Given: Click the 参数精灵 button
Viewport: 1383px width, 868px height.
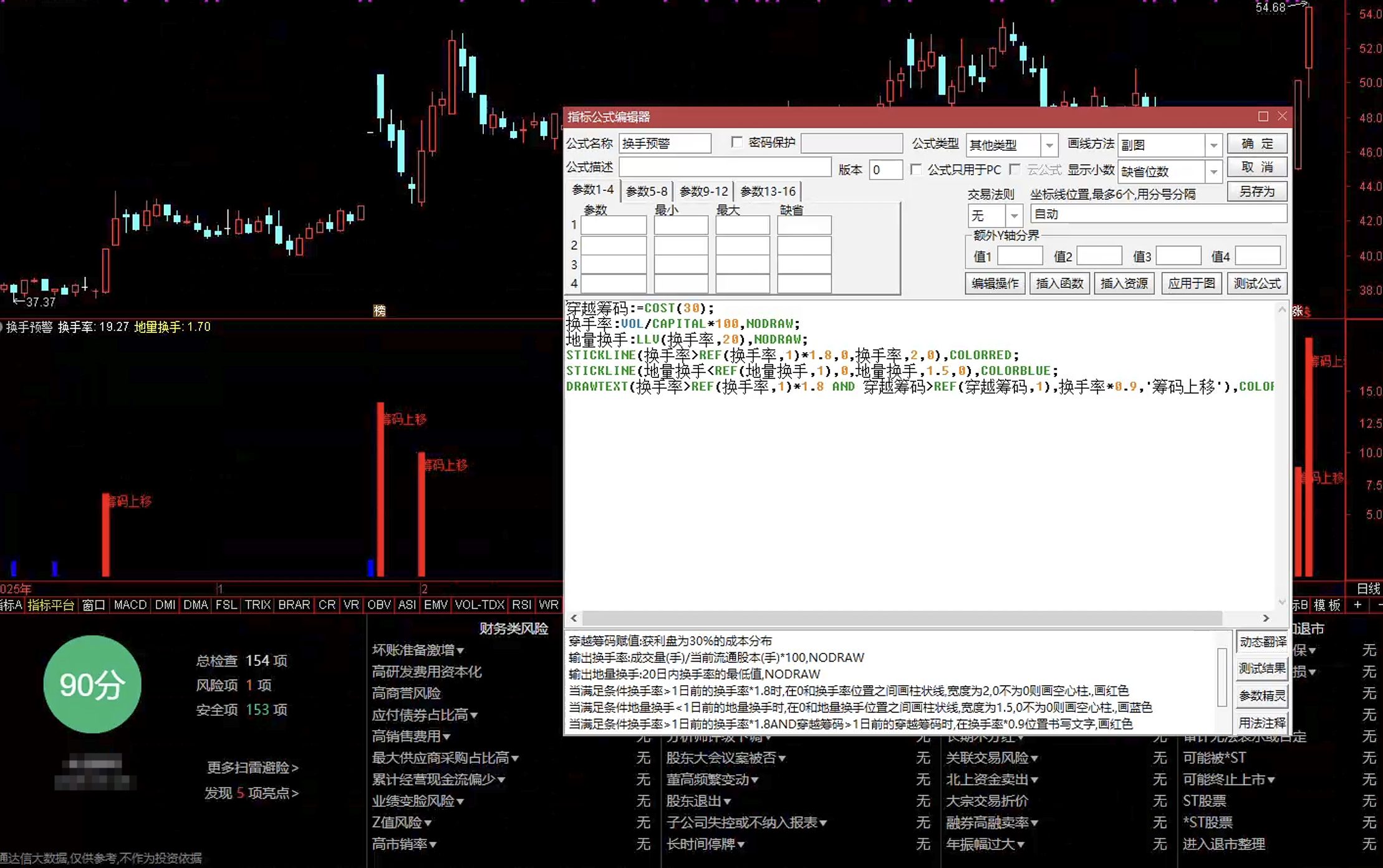Looking at the screenshot, I should 1263,696.
